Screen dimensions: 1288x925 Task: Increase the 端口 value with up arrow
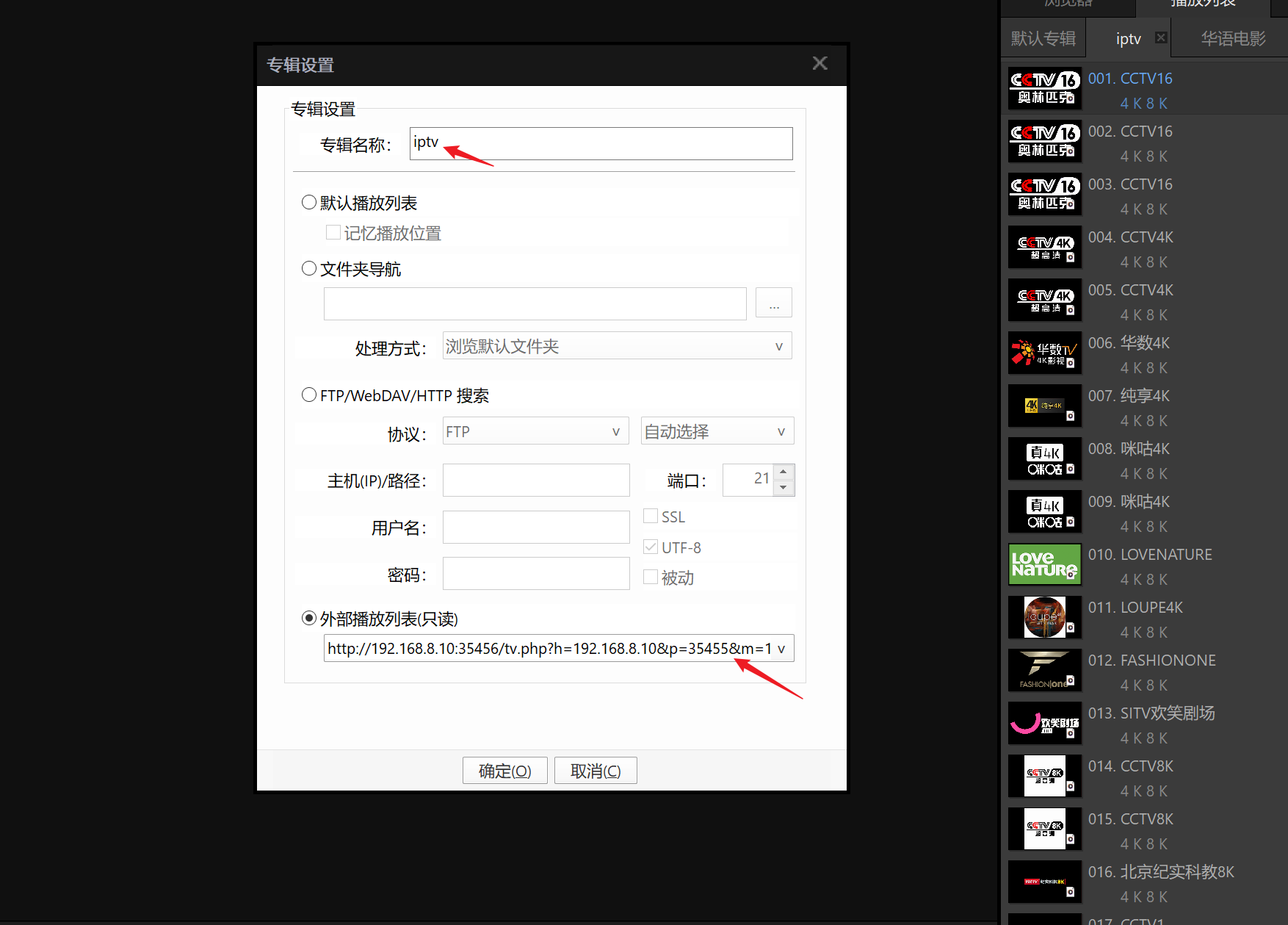pyautogui.click(x=784, y=472)
